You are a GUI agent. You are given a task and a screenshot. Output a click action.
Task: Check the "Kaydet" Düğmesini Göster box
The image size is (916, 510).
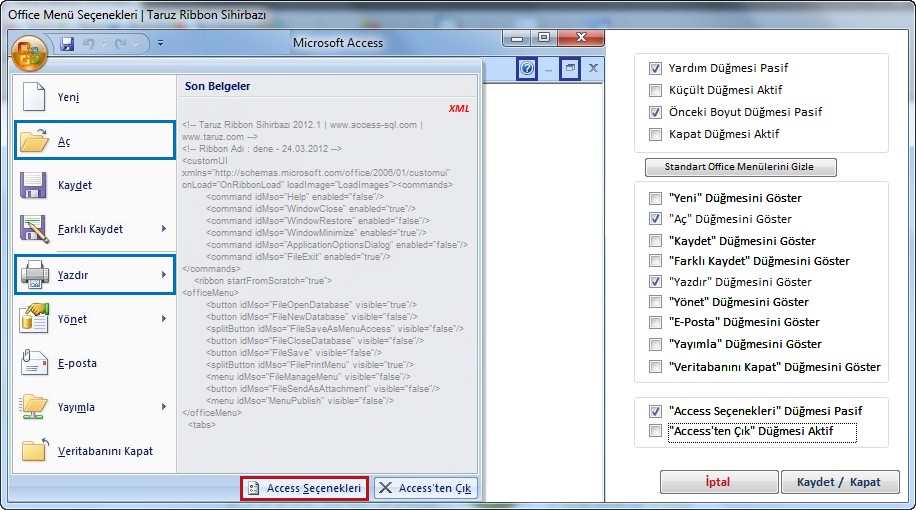tap(656, 241)
